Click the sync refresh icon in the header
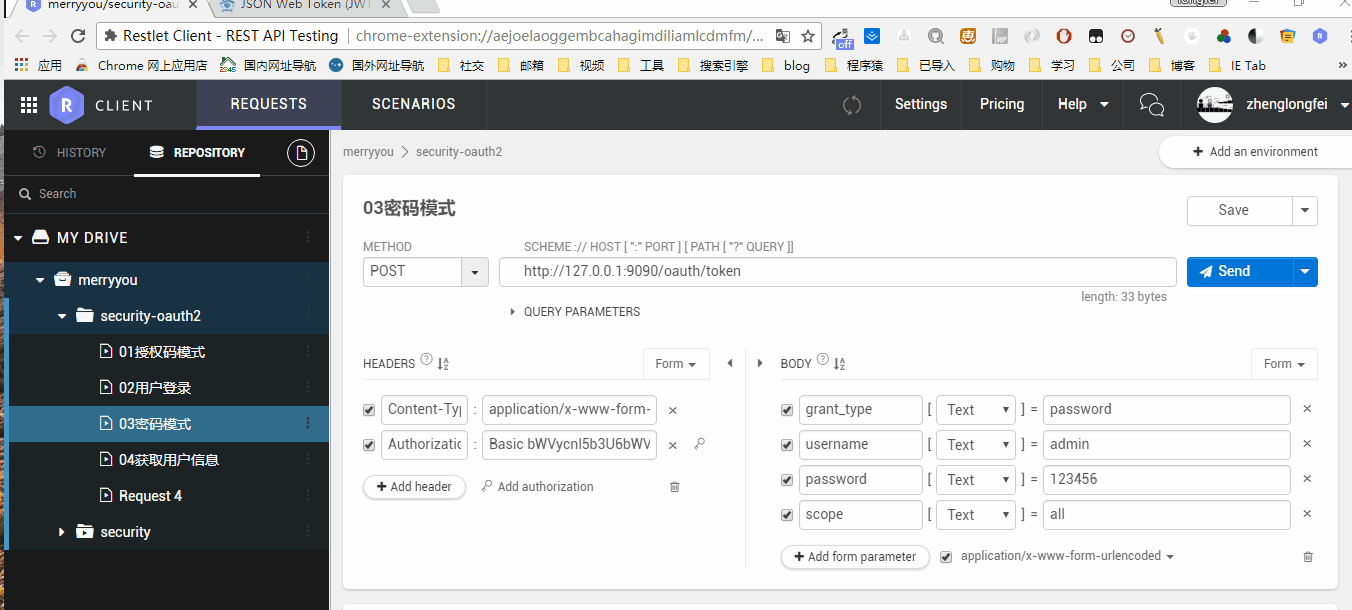 pyautogui.click(x=852, y=105)
